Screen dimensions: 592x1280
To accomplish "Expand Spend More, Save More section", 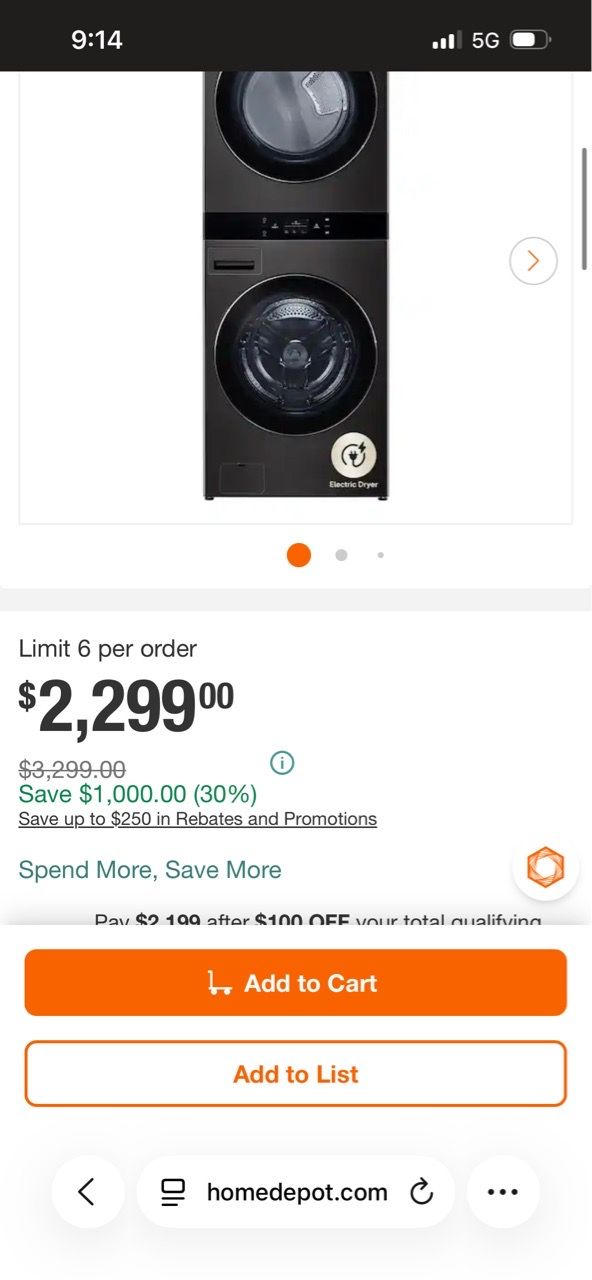I will (150, 870).
